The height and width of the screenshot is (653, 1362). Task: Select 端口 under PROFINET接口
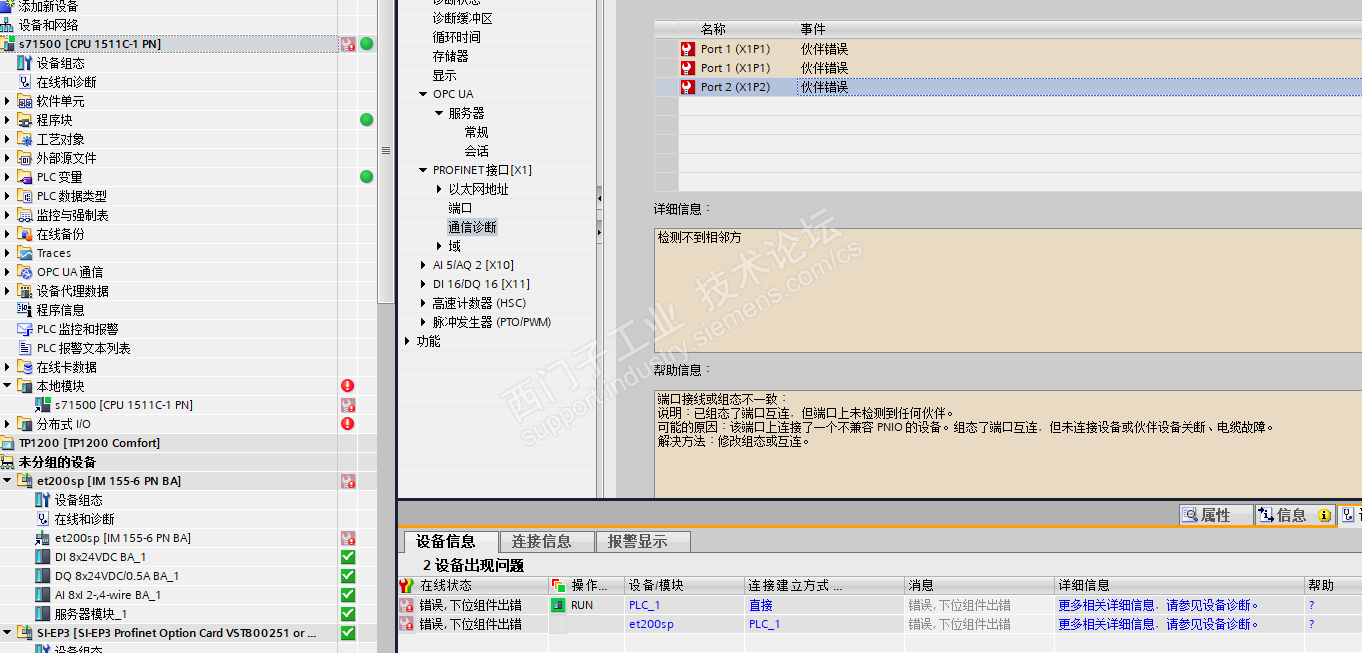click(x=460, y=208)
